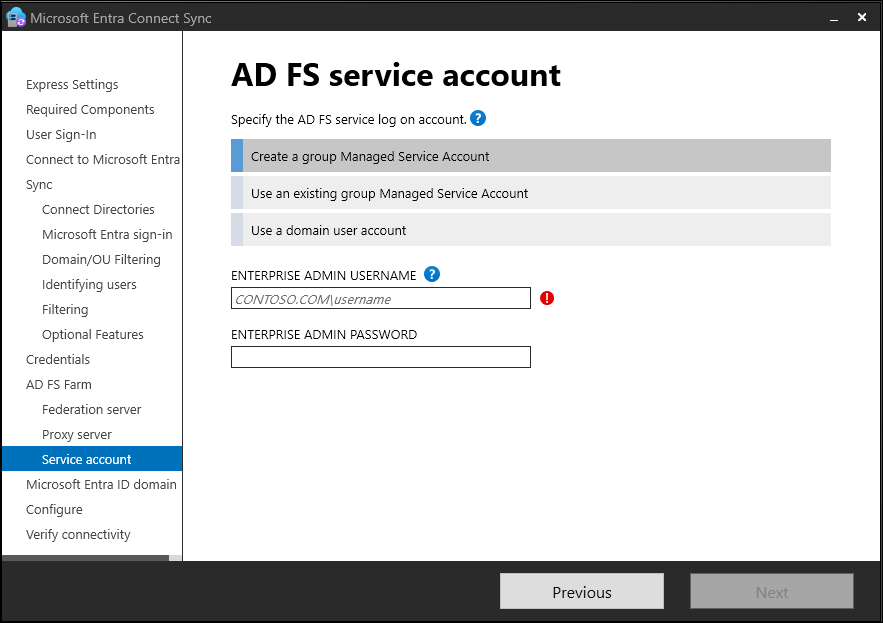The width and height of the screenshot is (883, 623).
Task: Open the AD FS Farm section
Action: [x=59, y=385]
